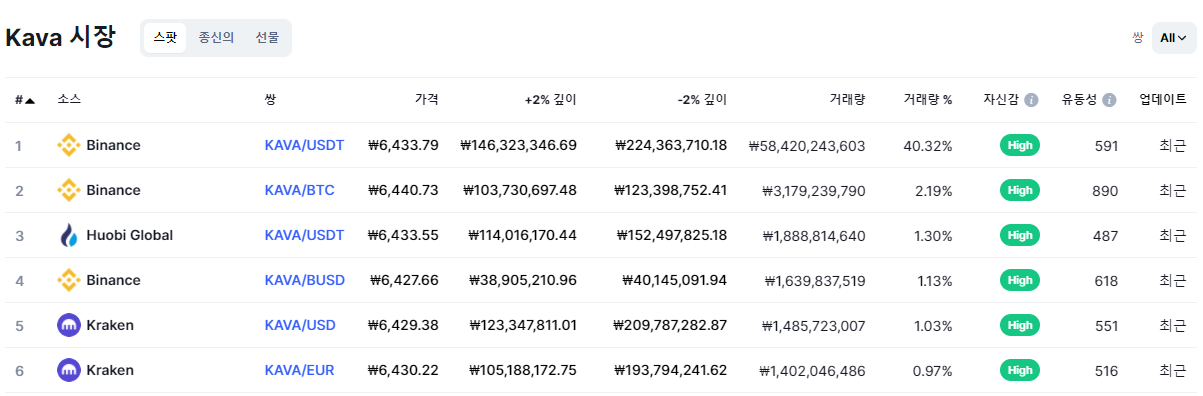1203x396 pixels.
Task: Sort by the # column arrow
Action: [x=30, y=100]
